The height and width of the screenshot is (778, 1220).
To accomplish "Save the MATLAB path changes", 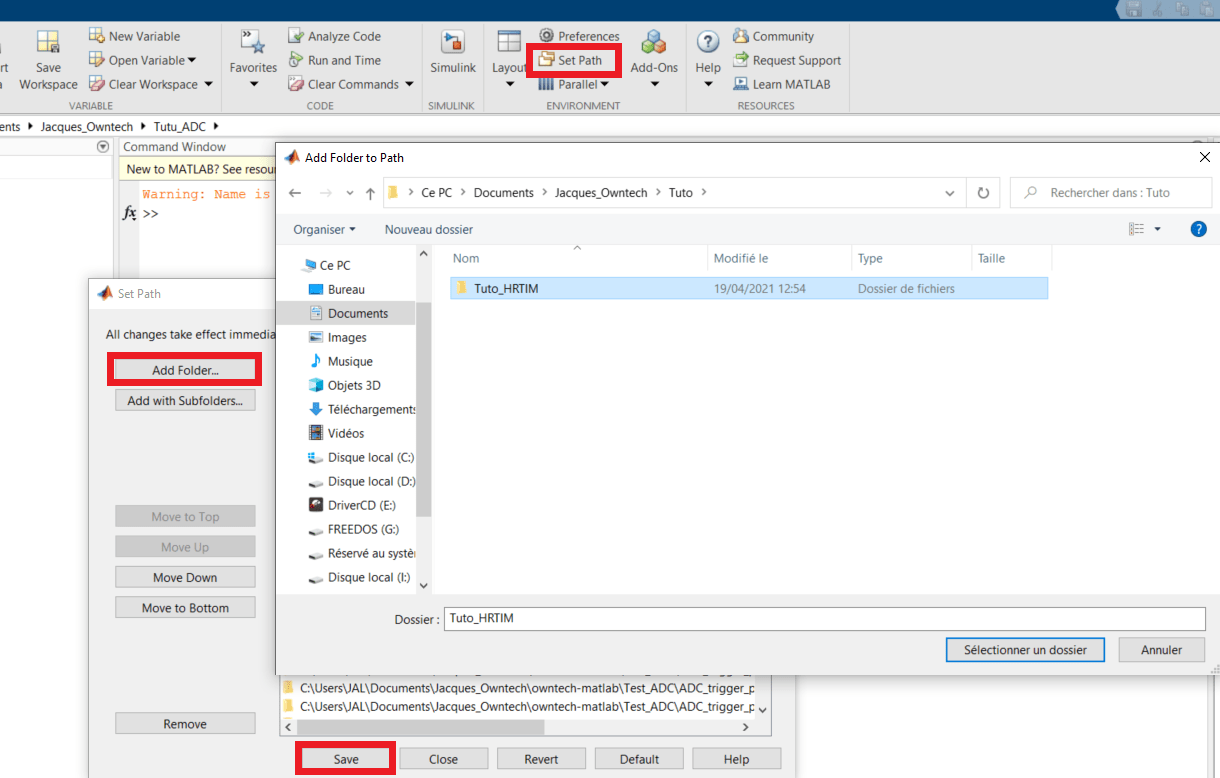I will pos(346,759).
